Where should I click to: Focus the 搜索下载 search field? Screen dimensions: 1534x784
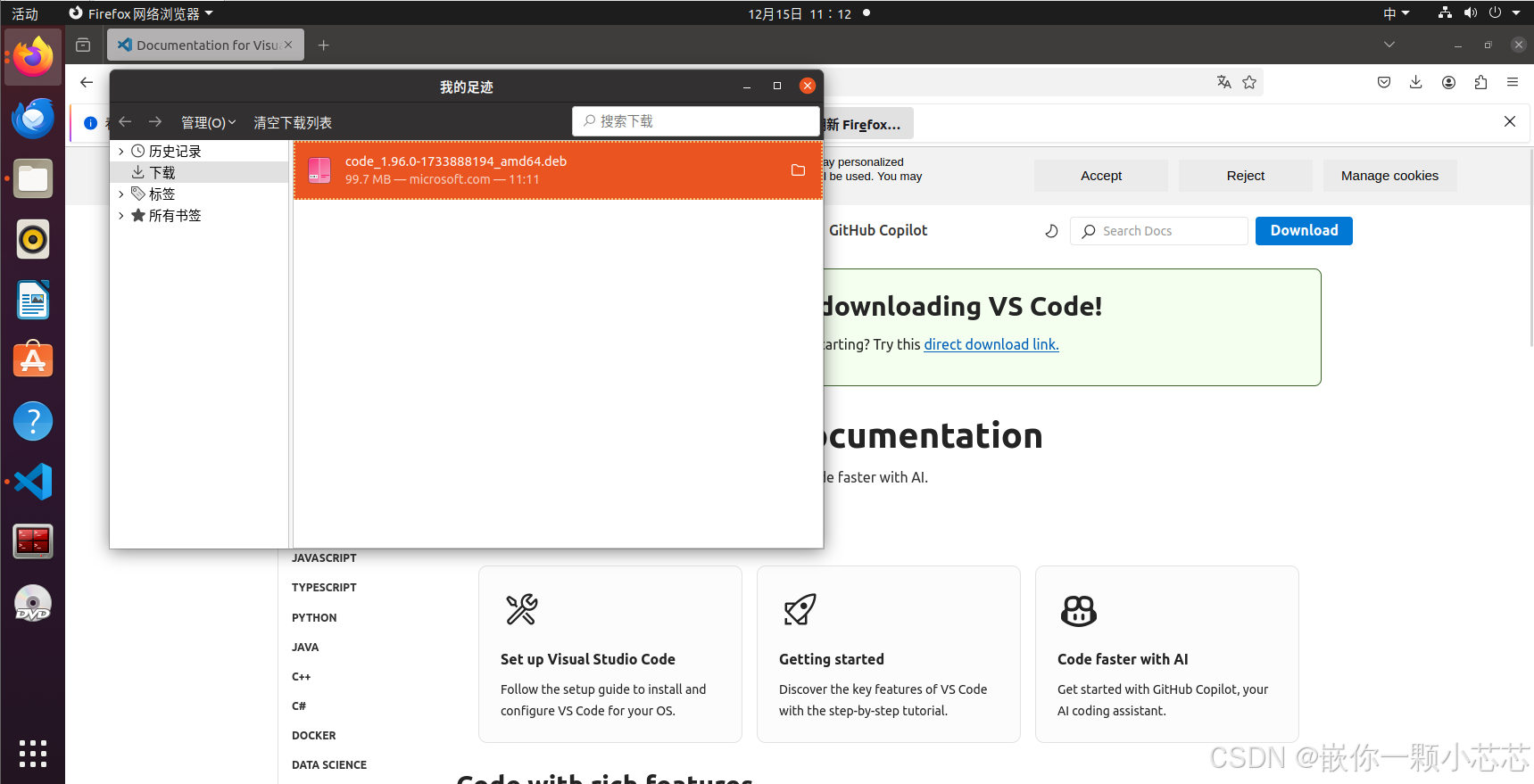696,121
